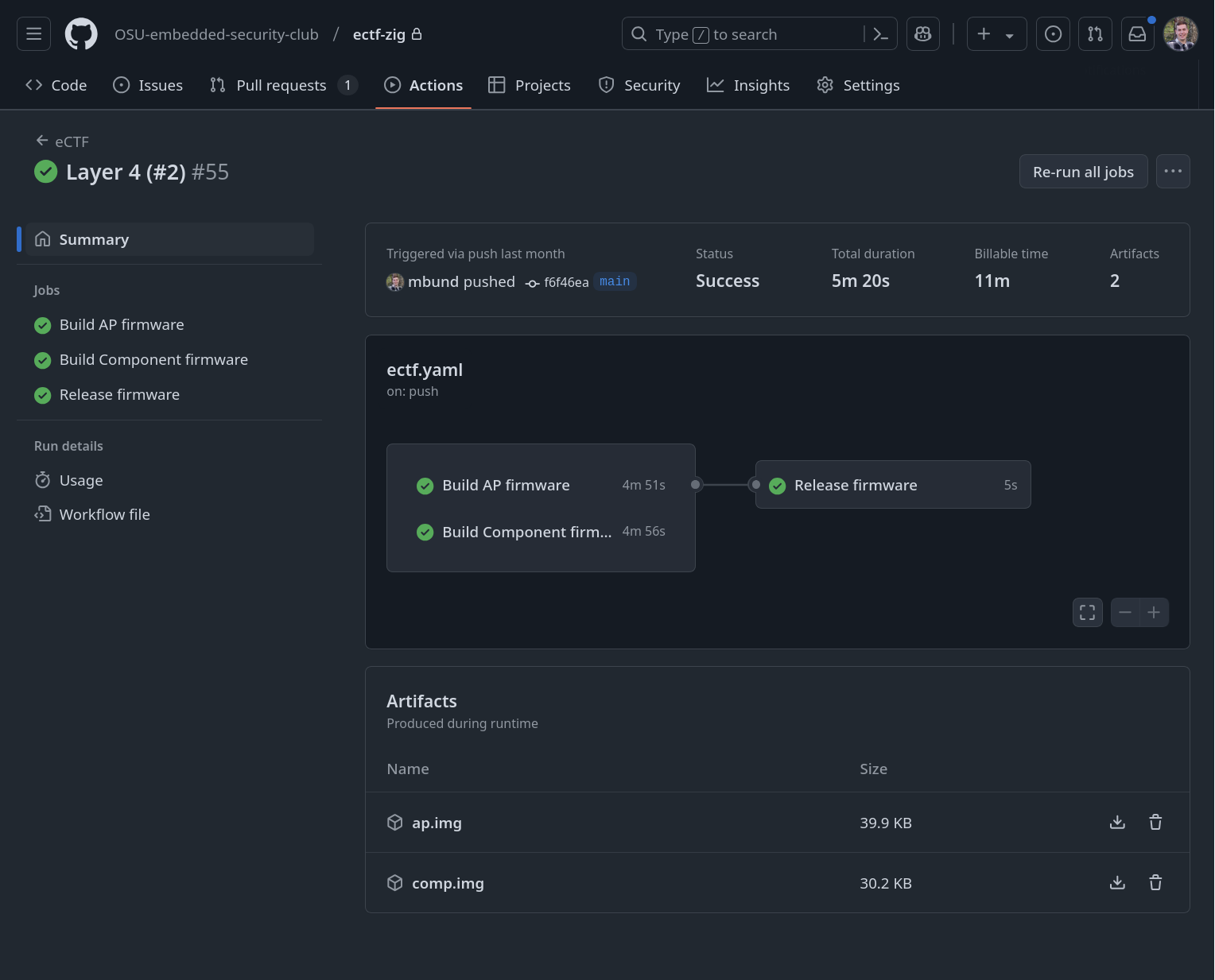The image size is (1215, 980).
Task: Open Copilot chat icon
Action: (923, 34)
